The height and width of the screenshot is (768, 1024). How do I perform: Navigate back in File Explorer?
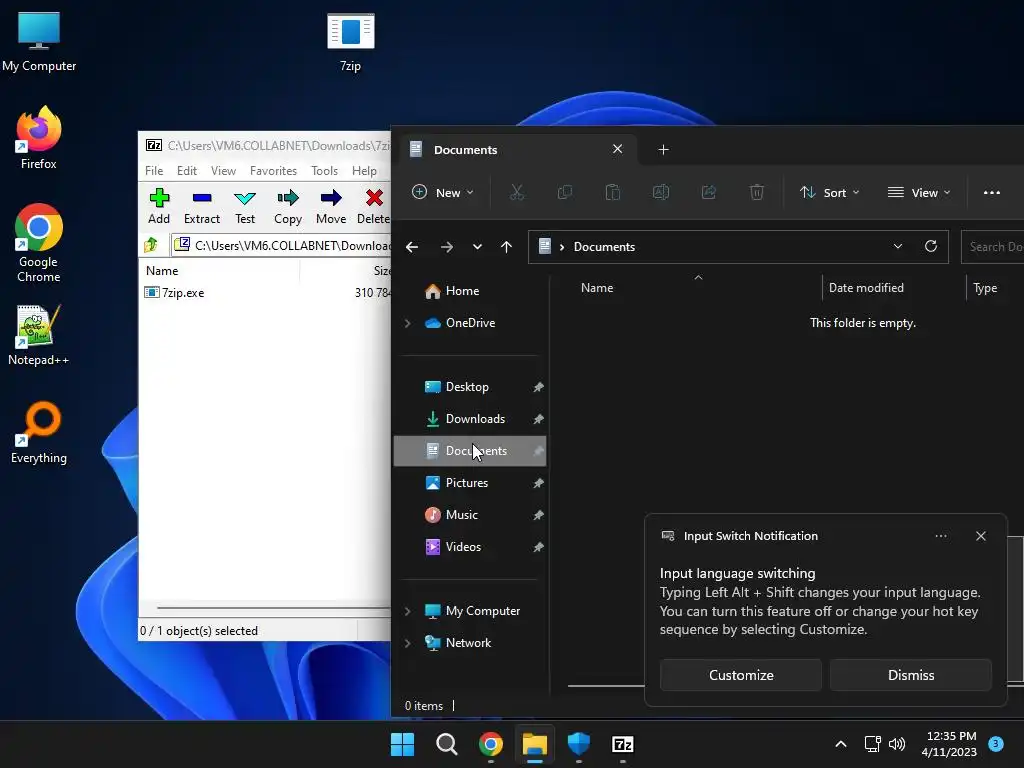(412, 247)
